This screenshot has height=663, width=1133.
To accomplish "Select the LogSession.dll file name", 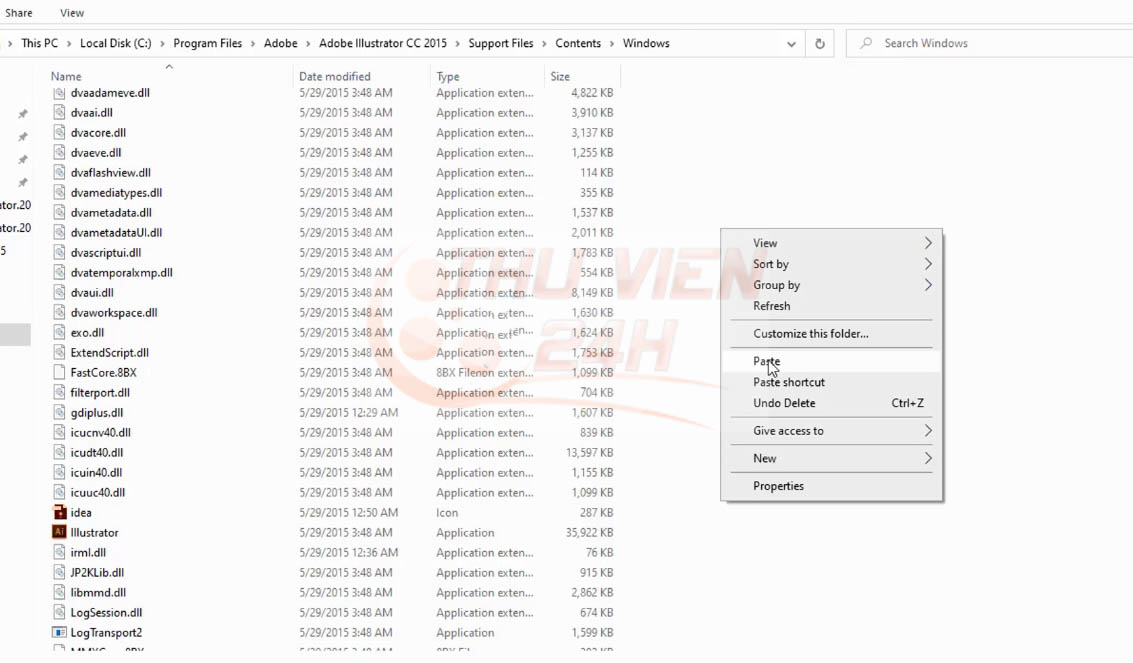I will click(x=106, y=612).
